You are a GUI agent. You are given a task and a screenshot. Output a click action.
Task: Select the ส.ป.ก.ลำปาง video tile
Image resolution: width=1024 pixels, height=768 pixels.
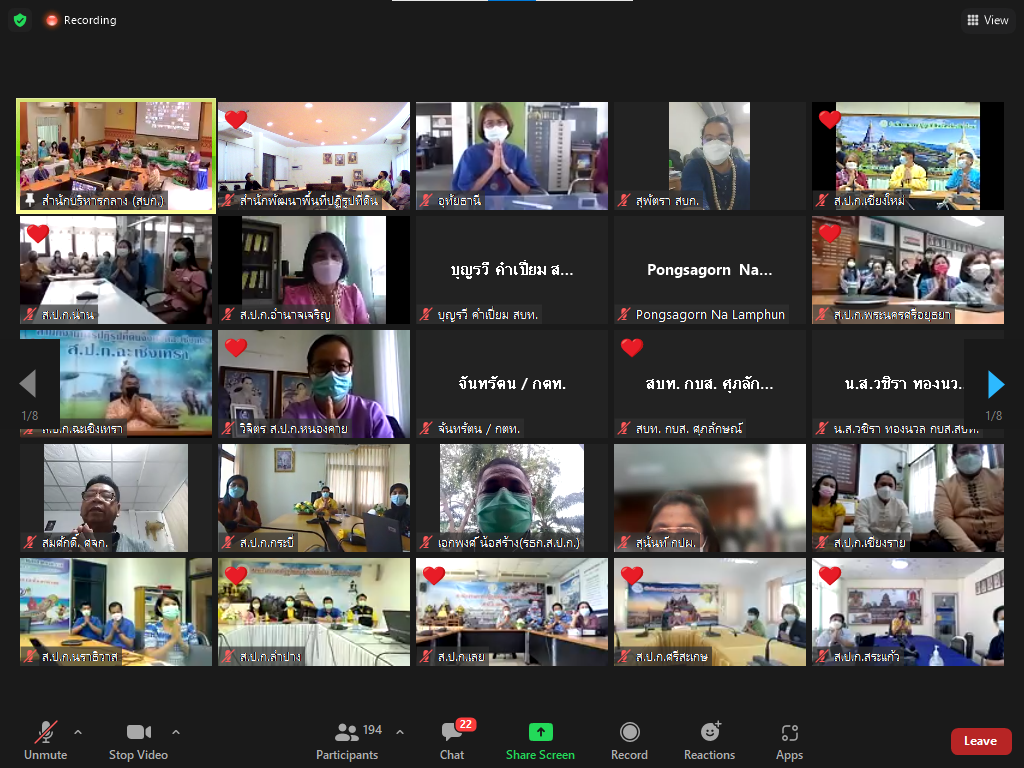[314, 612]
